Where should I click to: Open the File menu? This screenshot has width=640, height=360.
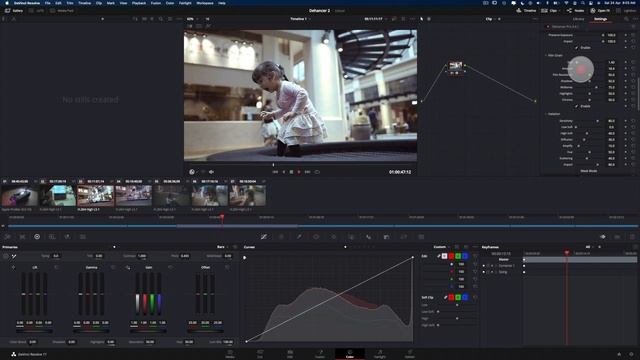click(x=48, y=3)
